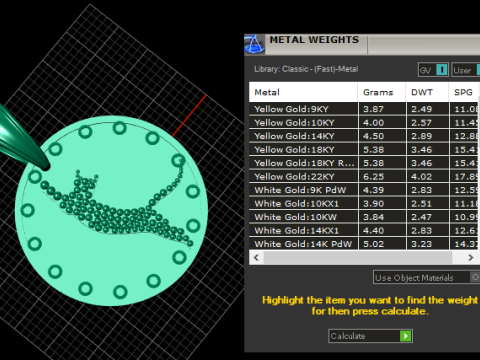Select the White Gold:14K PdW row
The image size is (480, 360).
(364, 244)
